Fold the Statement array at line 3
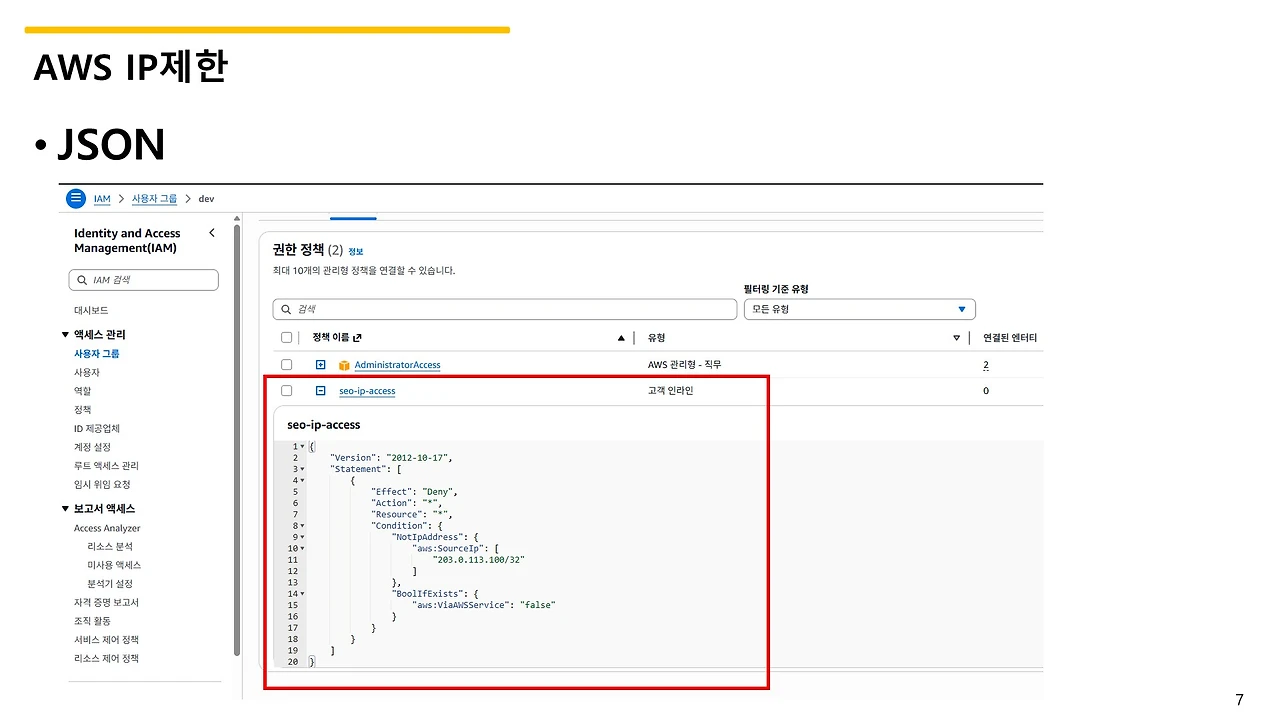The image size is (1280, 720). click(302, 469)
